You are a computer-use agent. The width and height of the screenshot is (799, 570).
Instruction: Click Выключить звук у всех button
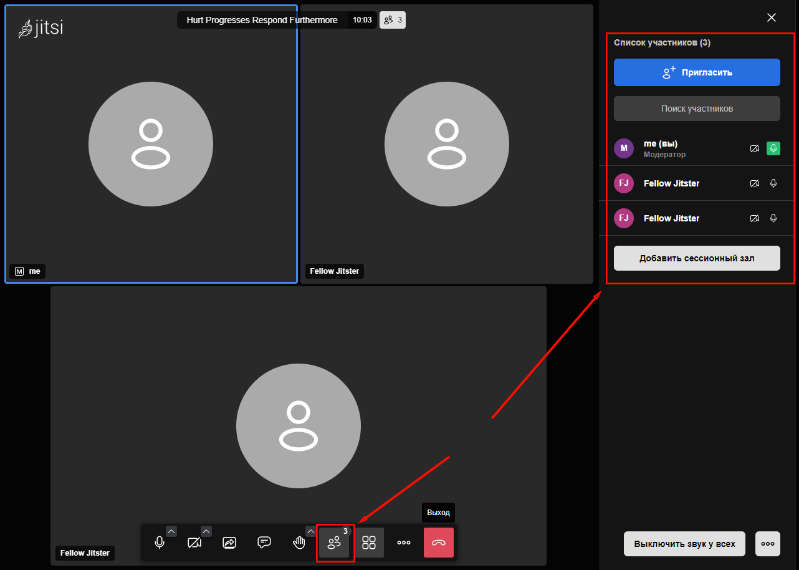pyautogui.click(x=684, y=544)
